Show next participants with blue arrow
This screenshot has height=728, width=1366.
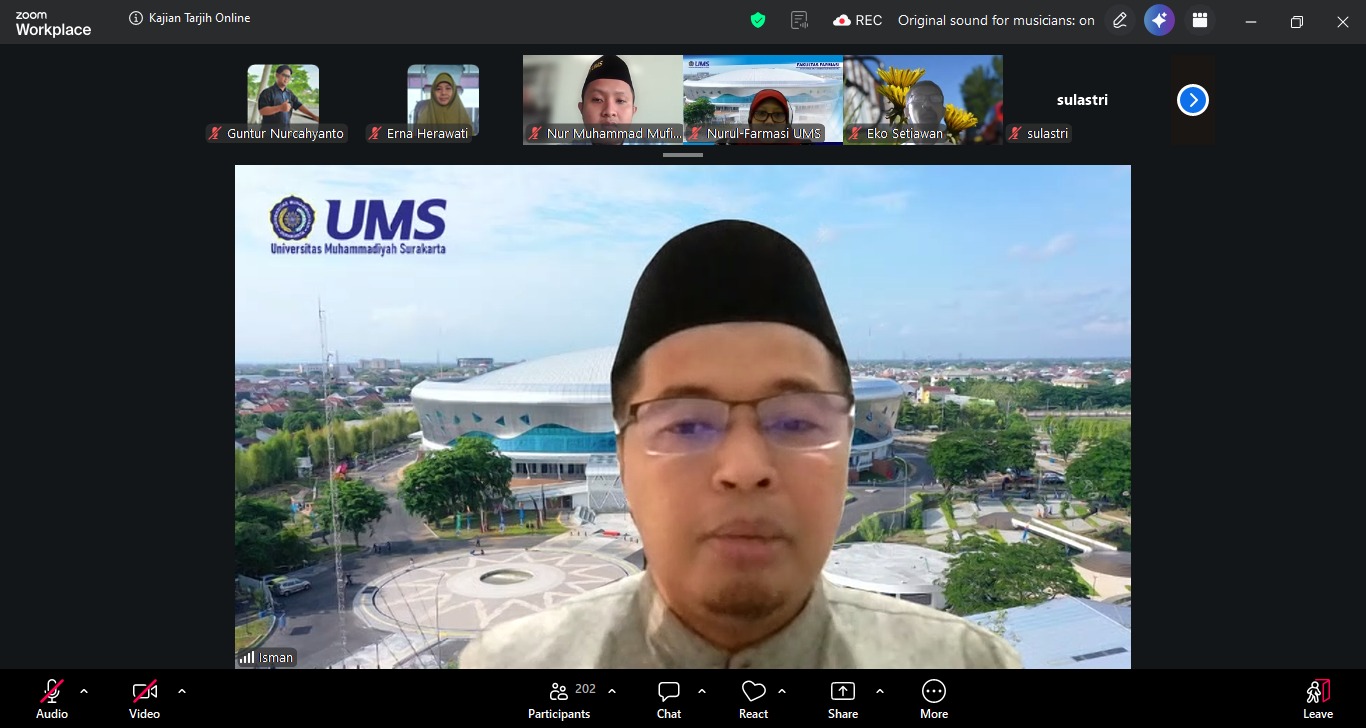(x=1193, y=100)
